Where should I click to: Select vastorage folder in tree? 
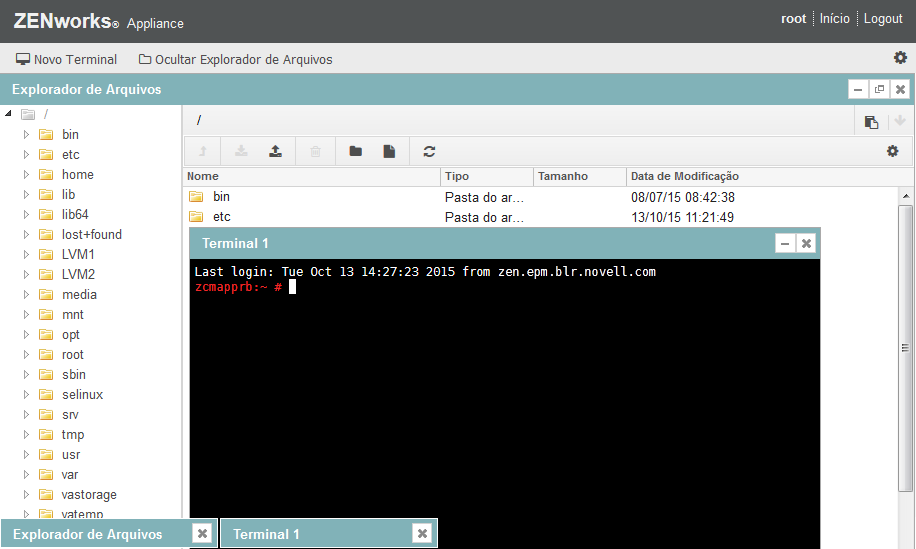click(89, 495)
